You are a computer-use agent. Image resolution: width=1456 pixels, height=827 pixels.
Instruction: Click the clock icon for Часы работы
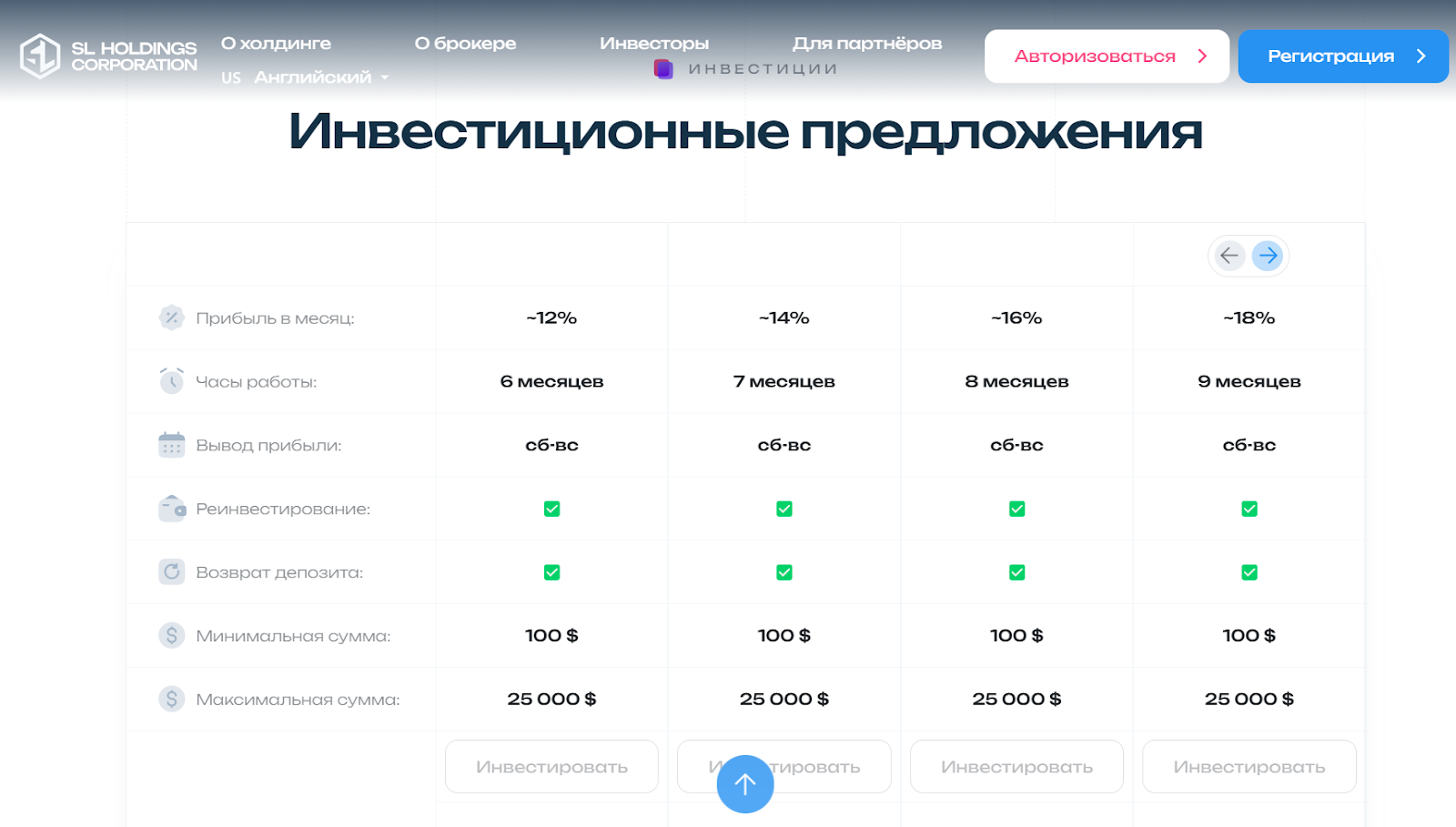point(171,381)
